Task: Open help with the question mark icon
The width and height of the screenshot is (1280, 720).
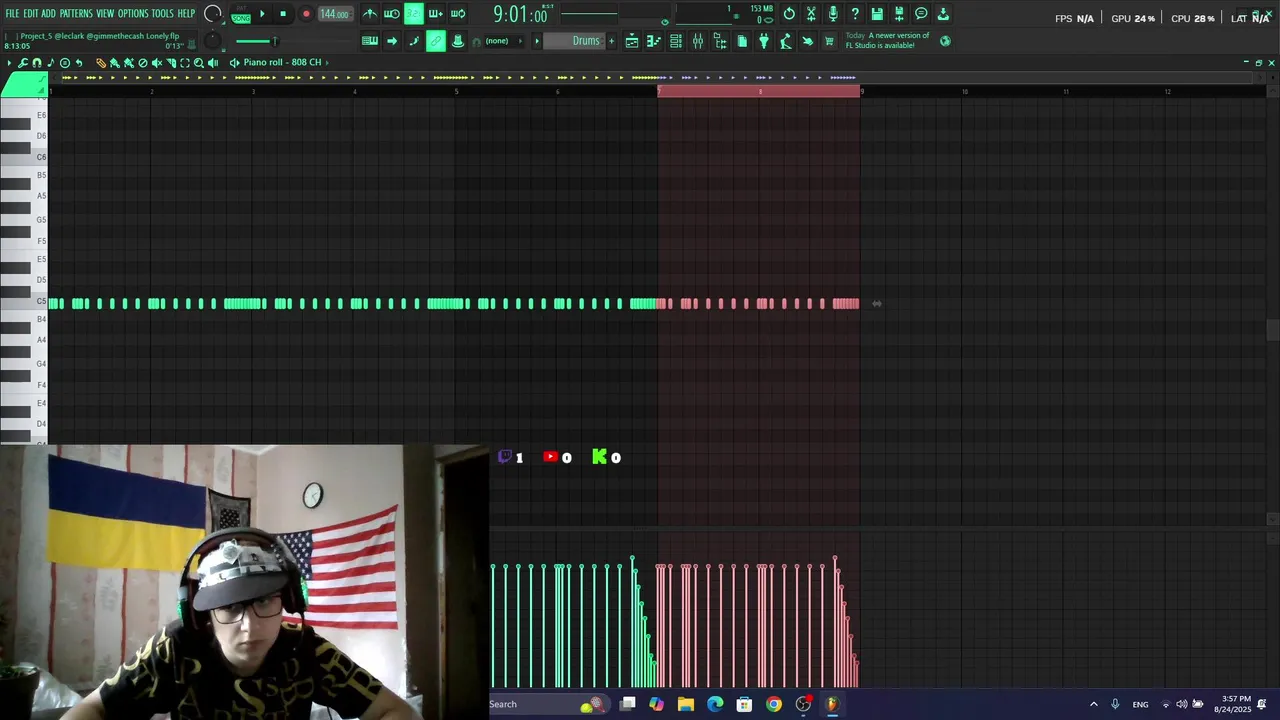Action: 855,14
